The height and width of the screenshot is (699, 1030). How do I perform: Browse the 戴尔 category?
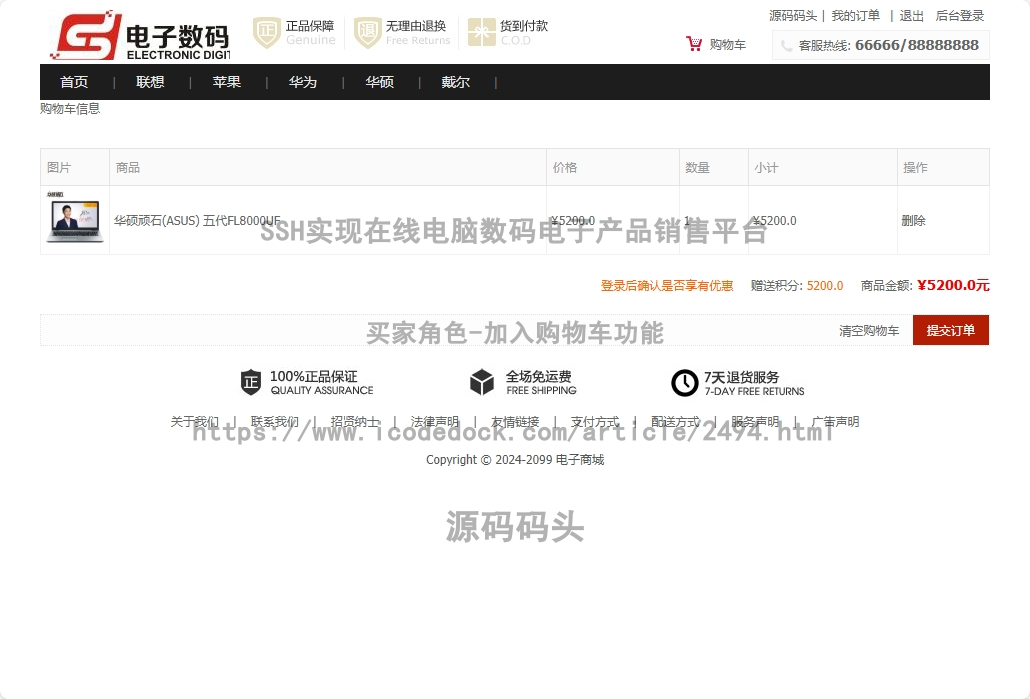[x=455, y=82]
